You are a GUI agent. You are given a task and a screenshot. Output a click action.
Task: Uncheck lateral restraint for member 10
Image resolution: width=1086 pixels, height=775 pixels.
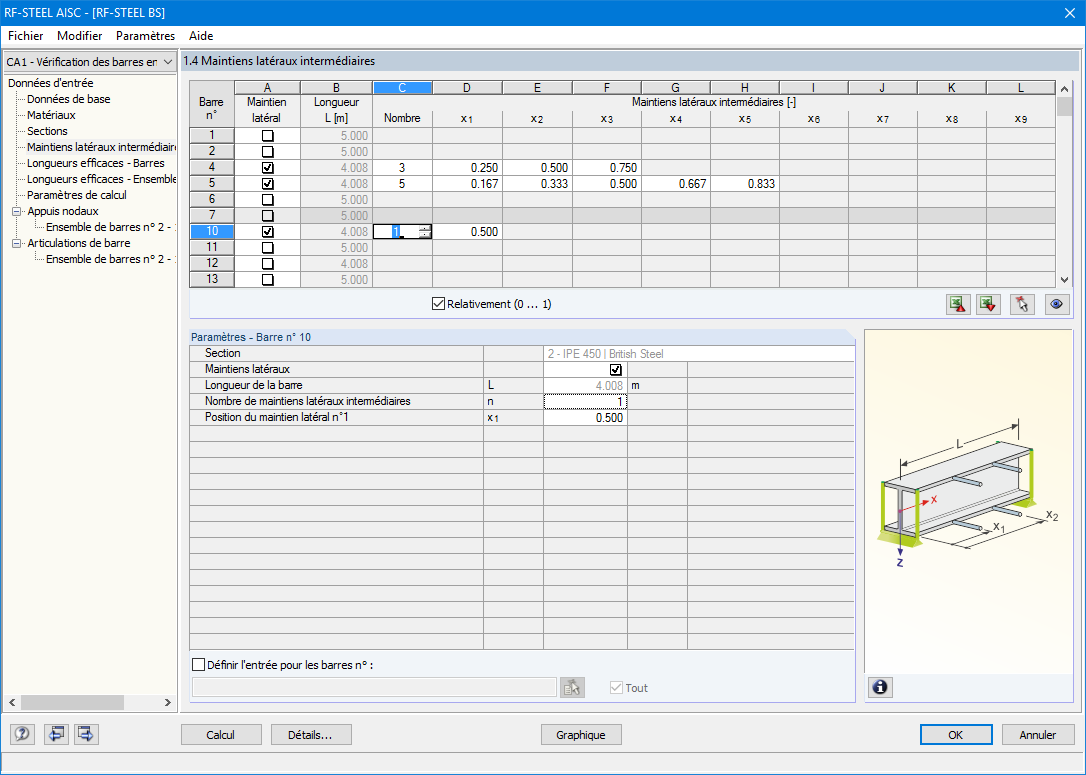tap(267, 231)
